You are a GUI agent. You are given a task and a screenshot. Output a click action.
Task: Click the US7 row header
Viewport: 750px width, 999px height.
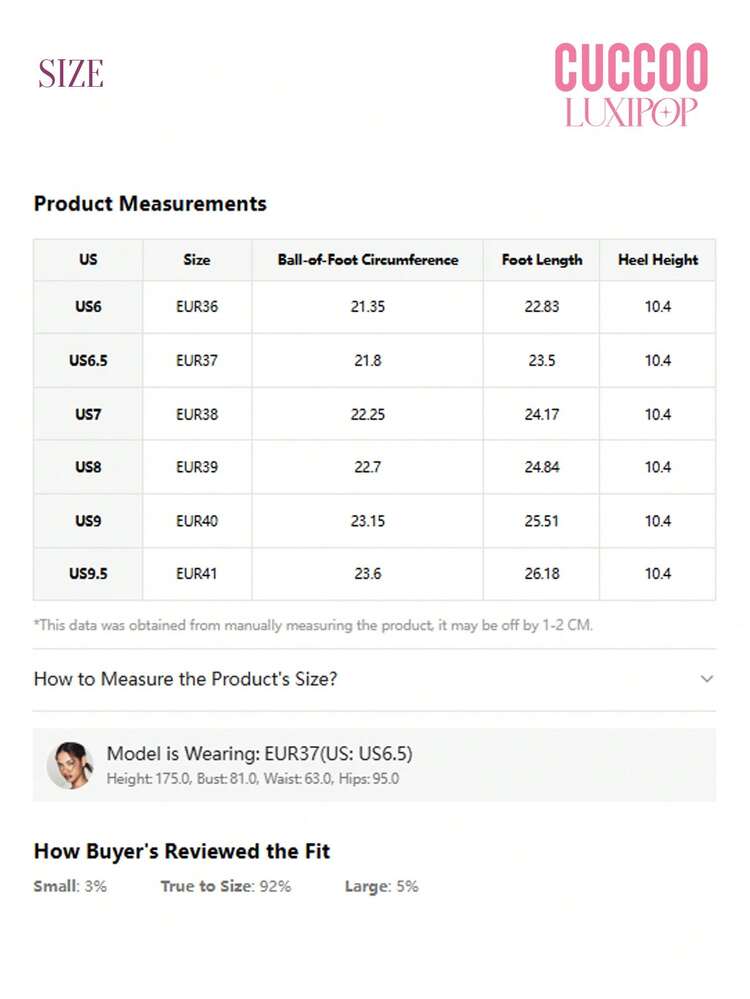point(88,414)
